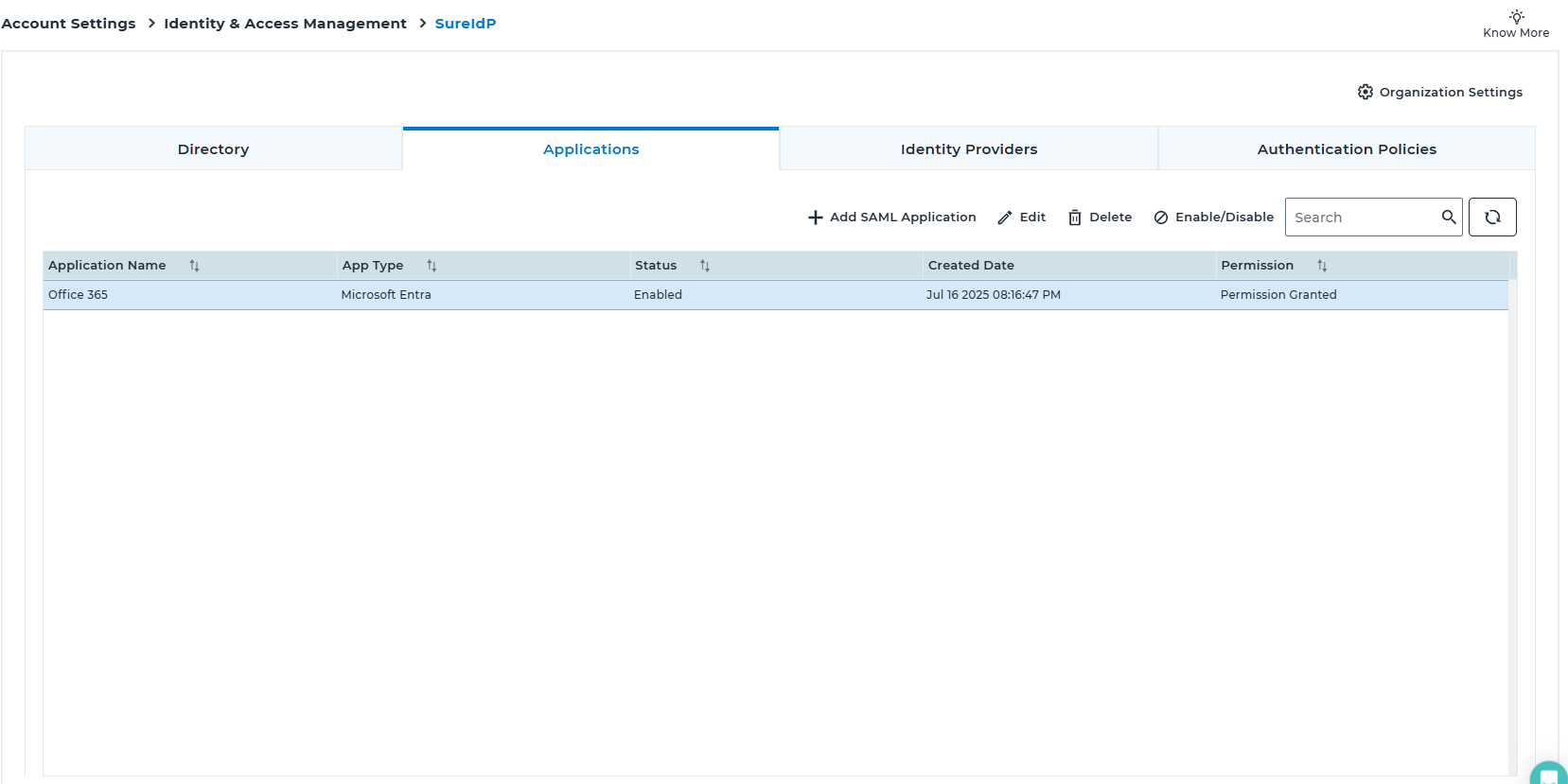Navigate to Account Settings breadcrumb
This screenshot has width=1568, height=784.
pos(68,24)
